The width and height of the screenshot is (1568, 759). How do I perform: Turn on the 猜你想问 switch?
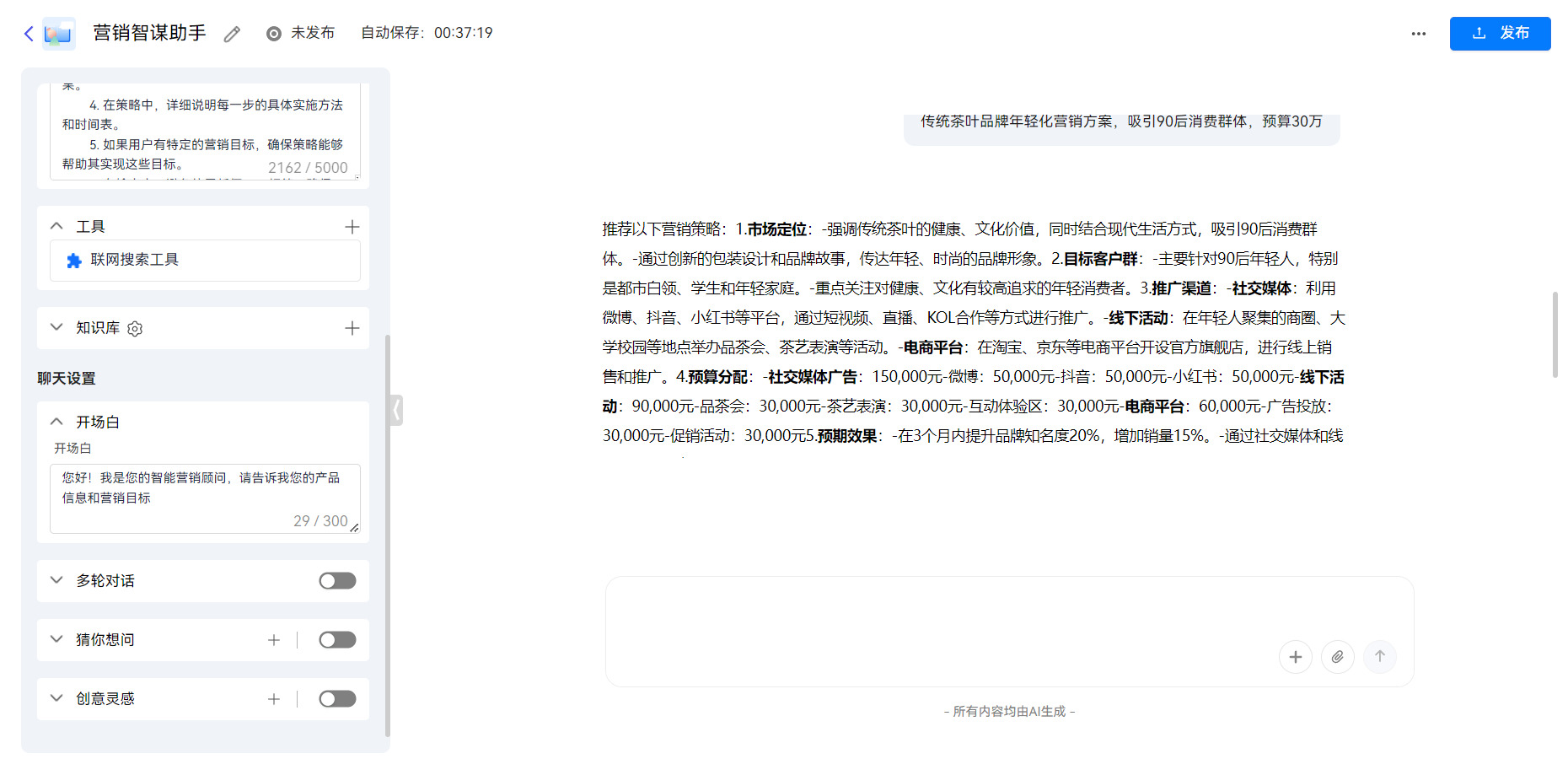(337, 639)
